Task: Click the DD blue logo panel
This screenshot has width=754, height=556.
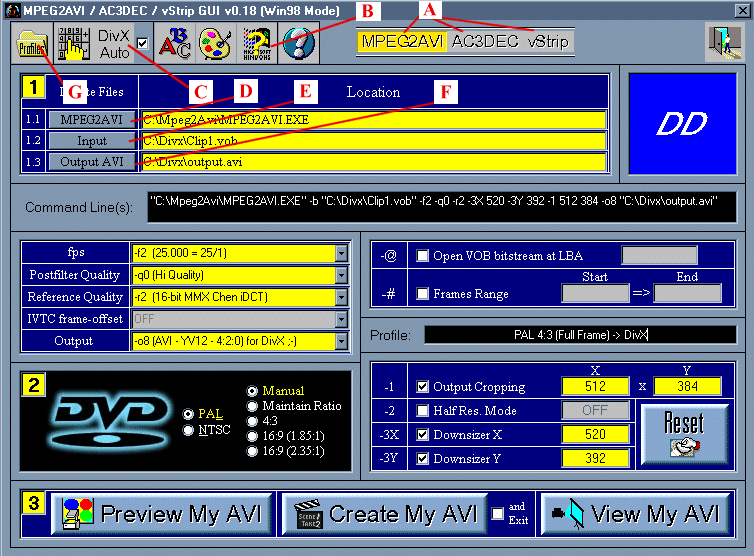Action: 682,124
